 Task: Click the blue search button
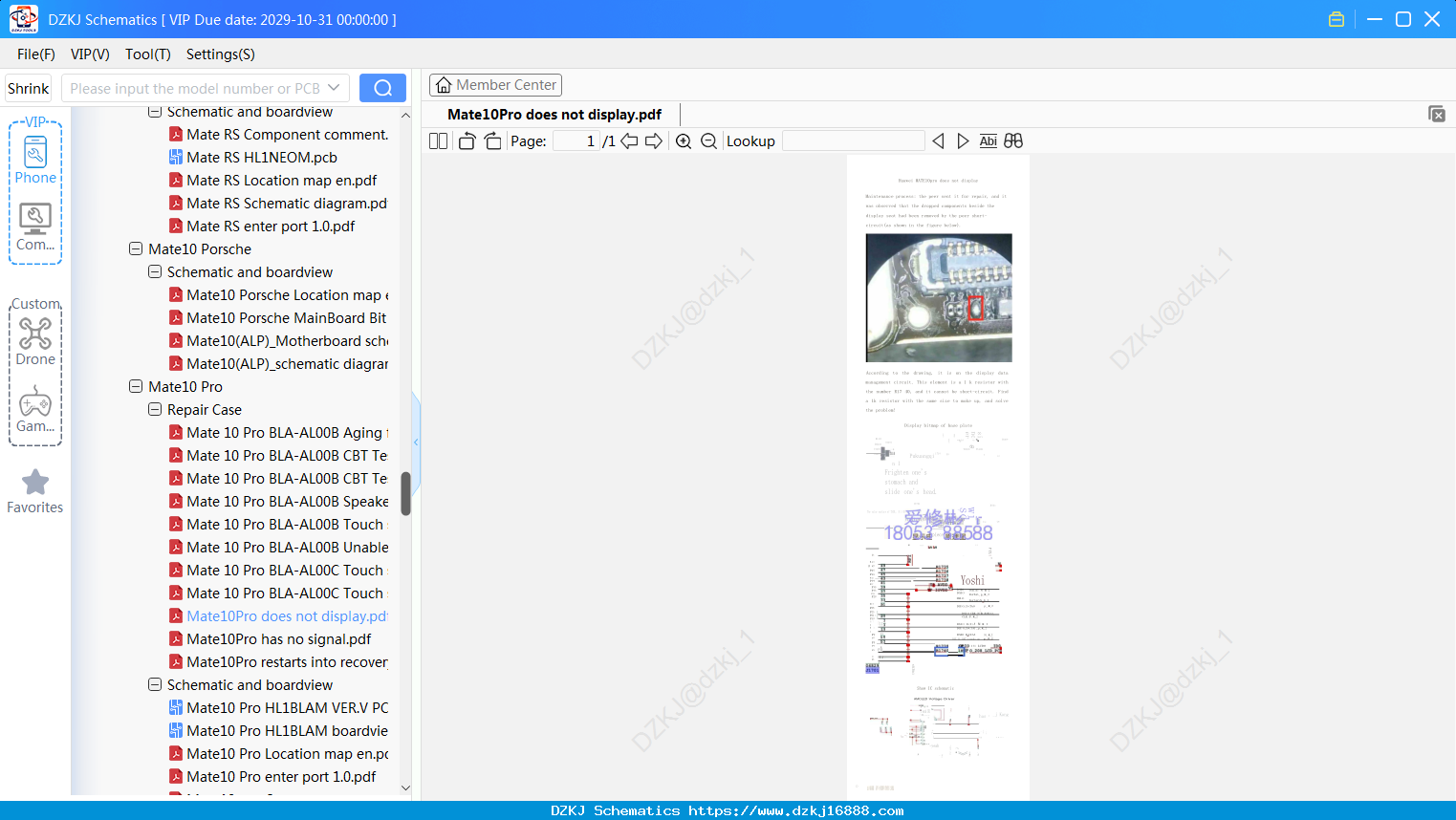click(382, 88)
